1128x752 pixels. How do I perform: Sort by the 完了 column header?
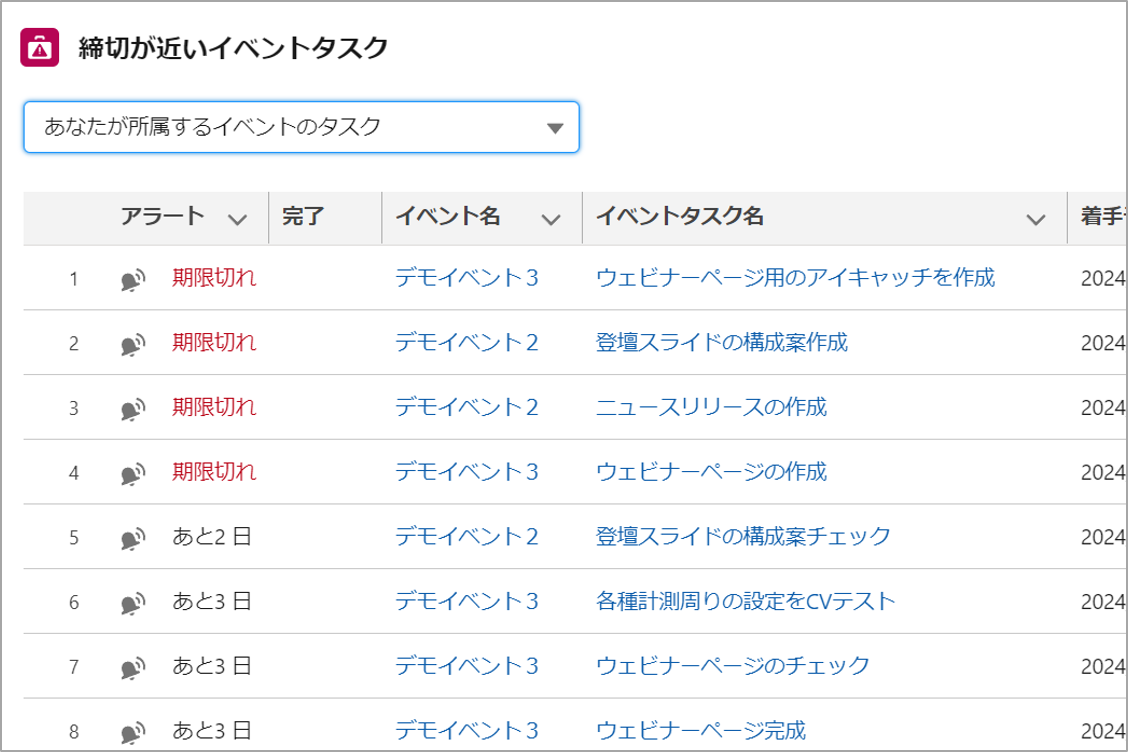coord(304,217)
